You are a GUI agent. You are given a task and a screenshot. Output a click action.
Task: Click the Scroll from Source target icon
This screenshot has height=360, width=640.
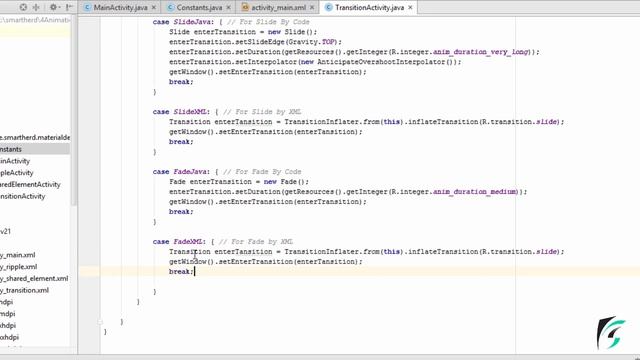(23, 7)
